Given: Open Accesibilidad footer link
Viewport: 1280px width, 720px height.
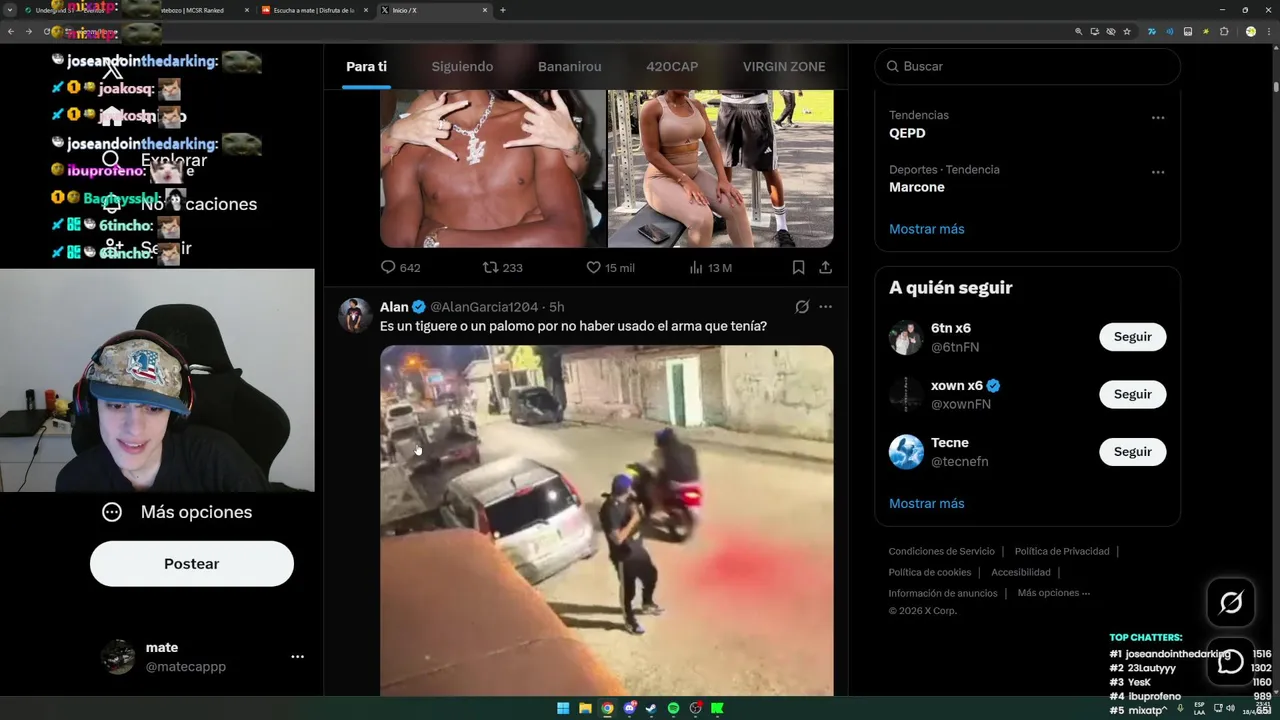Looking at the screenshot, I should point(1021,572).
